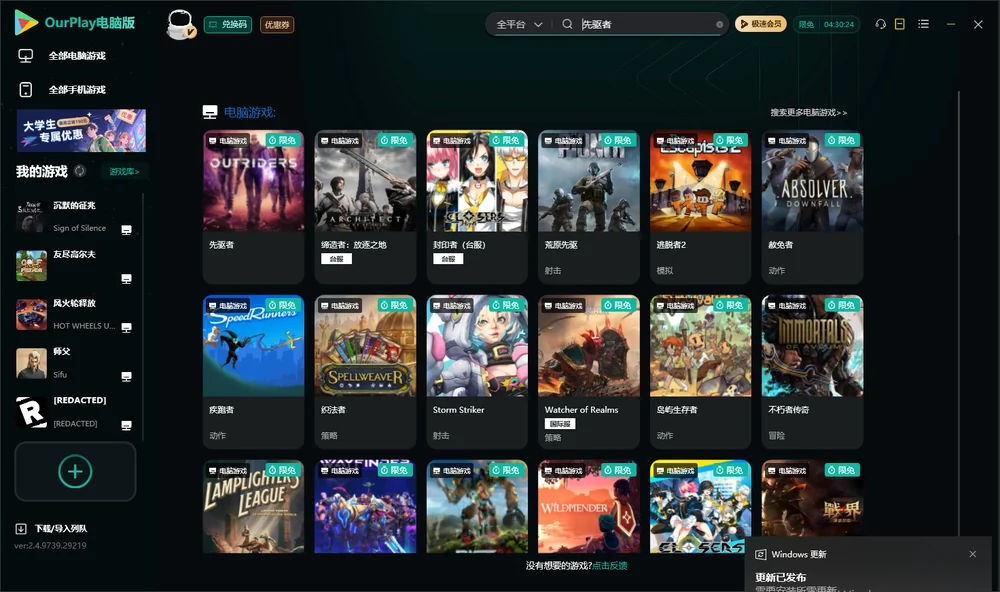Refresh the 我的游戏 list

click(80, 171)
